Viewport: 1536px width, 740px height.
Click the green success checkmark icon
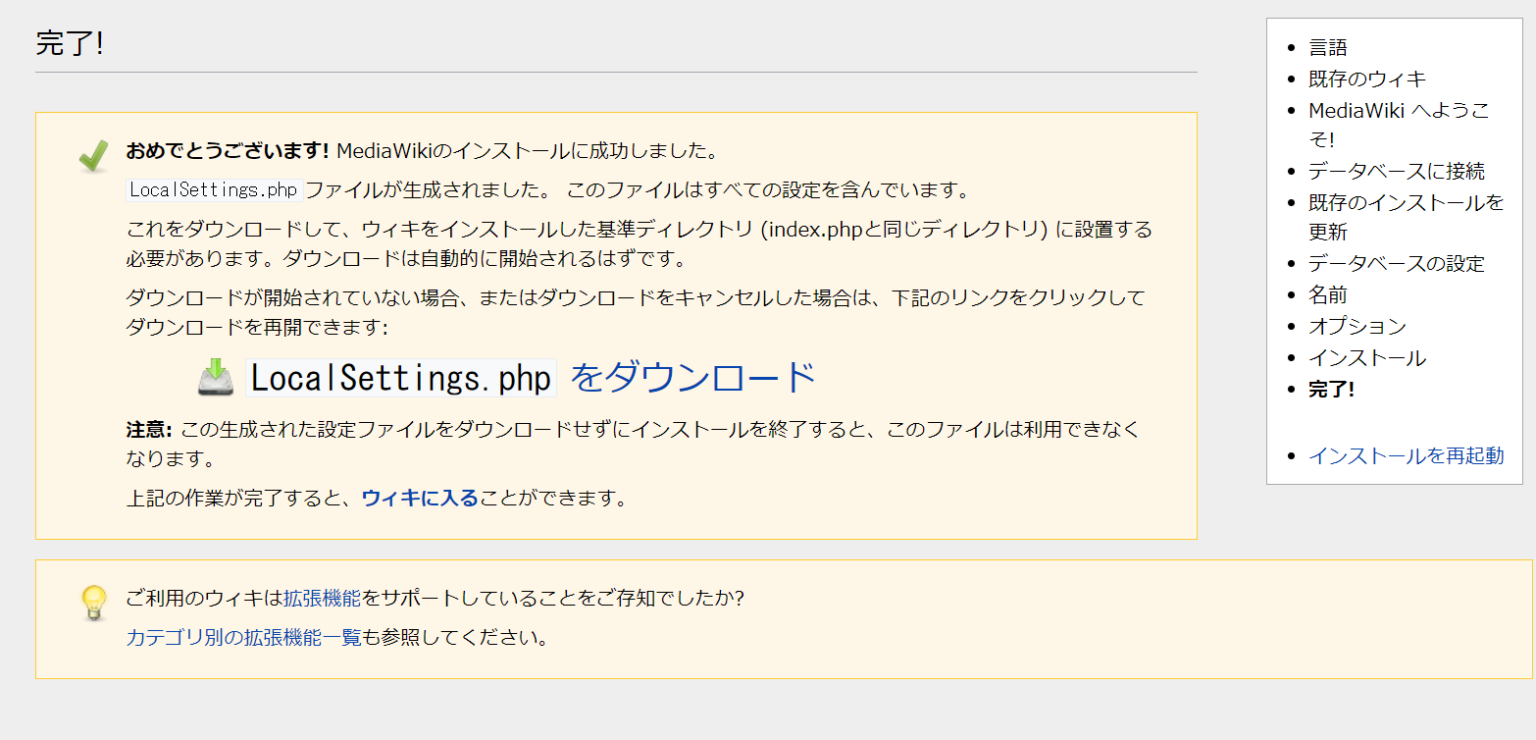(93, 153)
